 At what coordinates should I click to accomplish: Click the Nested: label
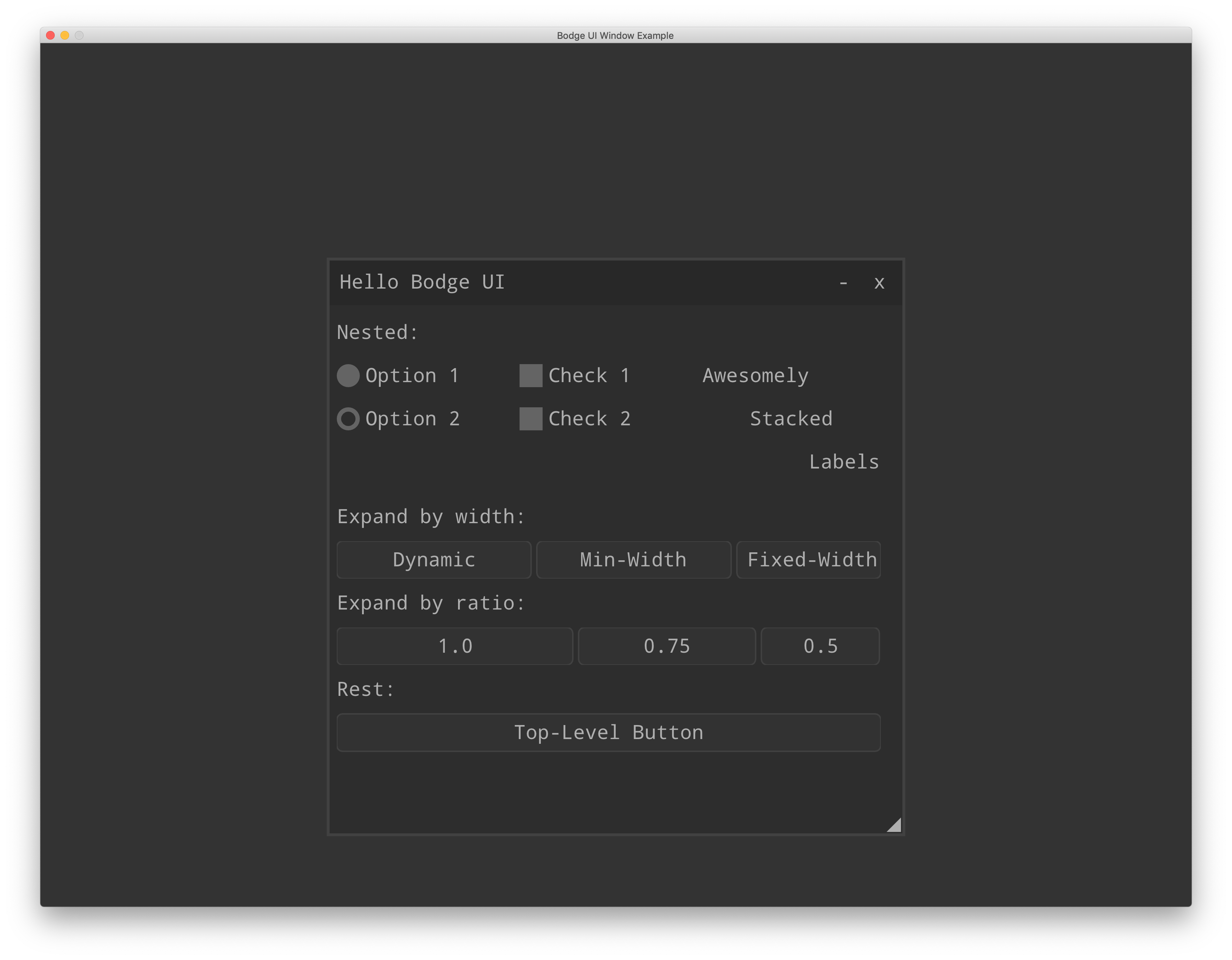tap(377, 332)
